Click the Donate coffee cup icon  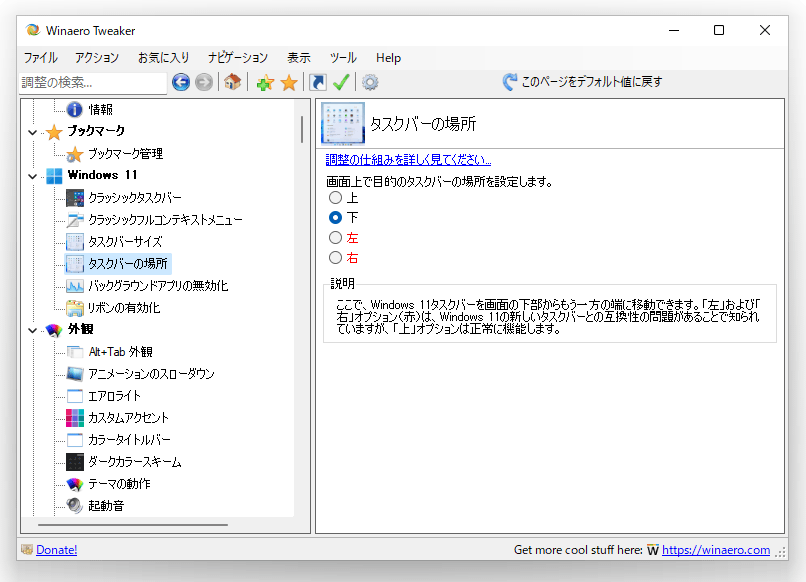pyautogui.click(x=27, y=550)
